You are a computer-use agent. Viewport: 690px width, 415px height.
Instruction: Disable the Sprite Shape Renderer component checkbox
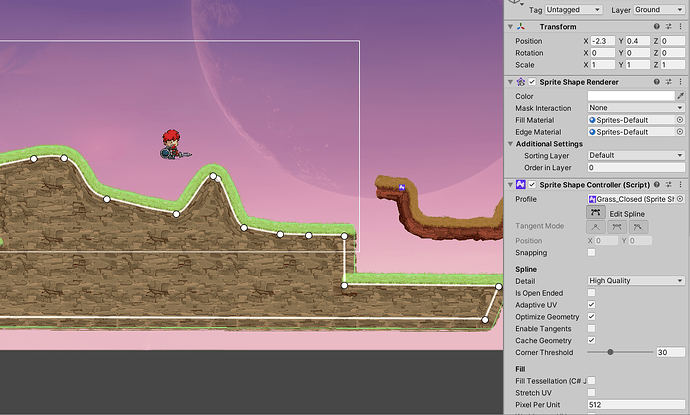[532, 82]
